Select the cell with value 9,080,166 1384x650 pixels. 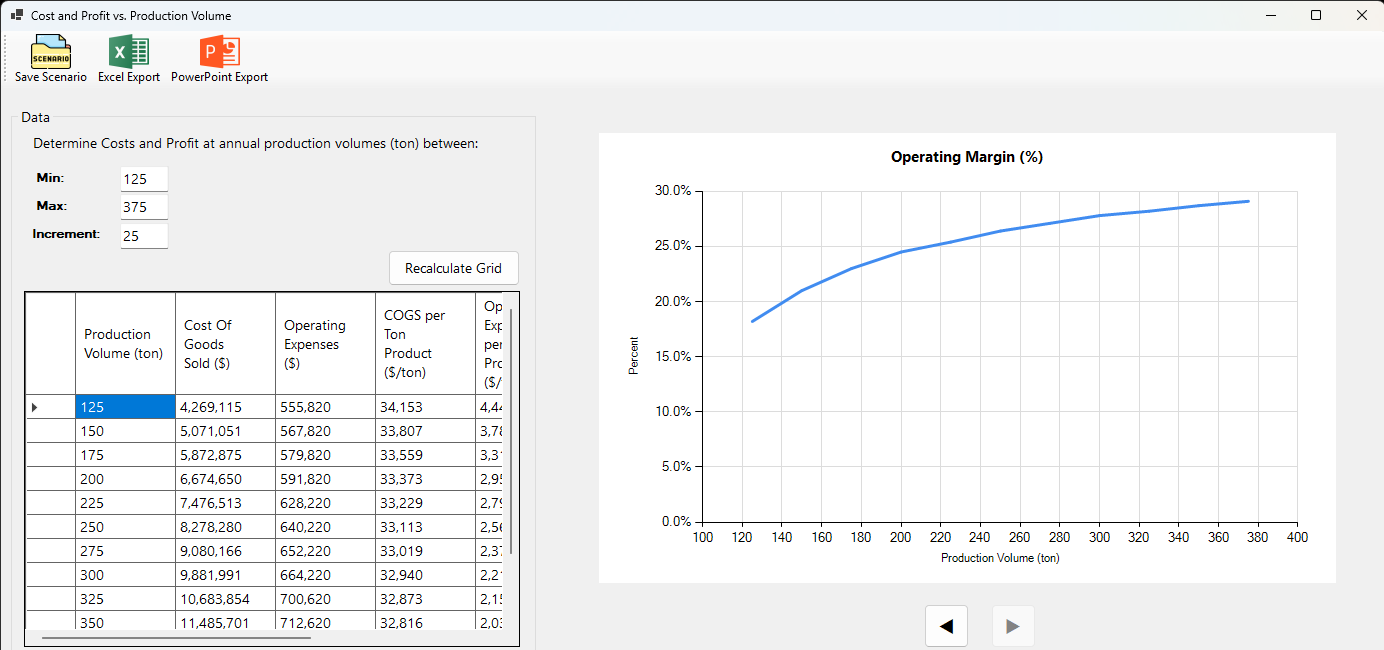tap(225, 551)
